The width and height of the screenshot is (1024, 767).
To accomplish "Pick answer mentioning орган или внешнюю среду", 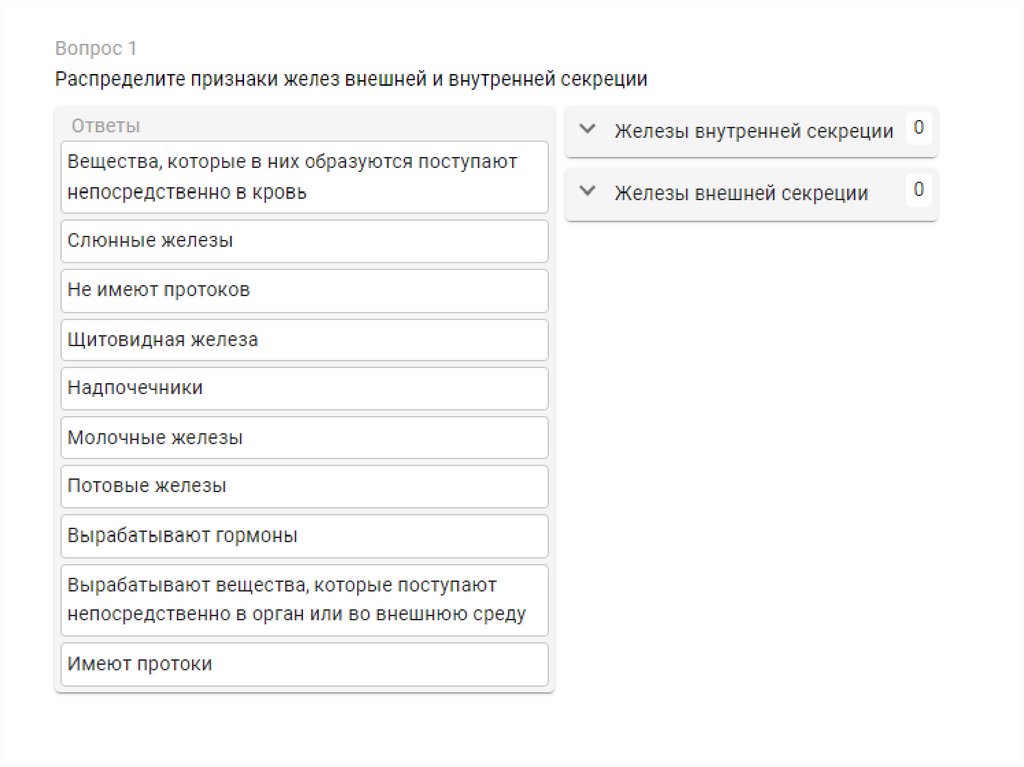I will (x=304, y=600).
